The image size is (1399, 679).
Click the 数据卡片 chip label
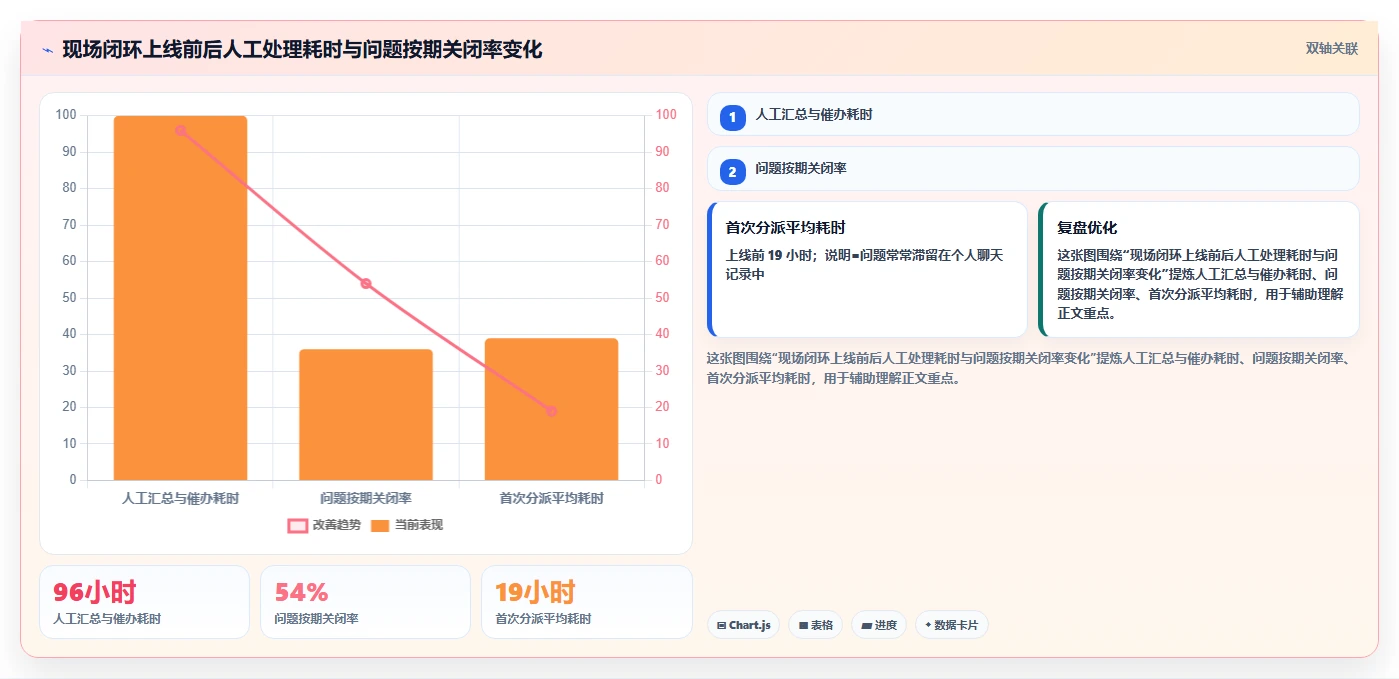tap(956, 625)
